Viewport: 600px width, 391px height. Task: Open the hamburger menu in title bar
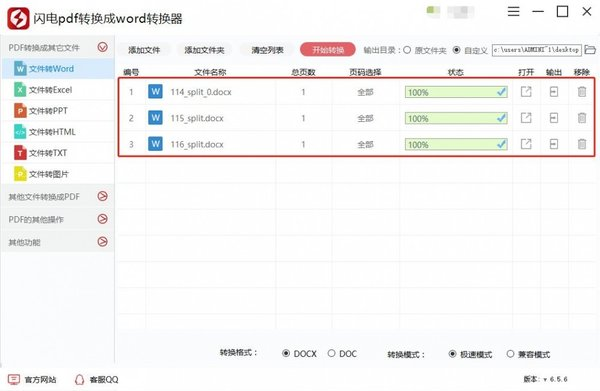click(x=514, y=11)
